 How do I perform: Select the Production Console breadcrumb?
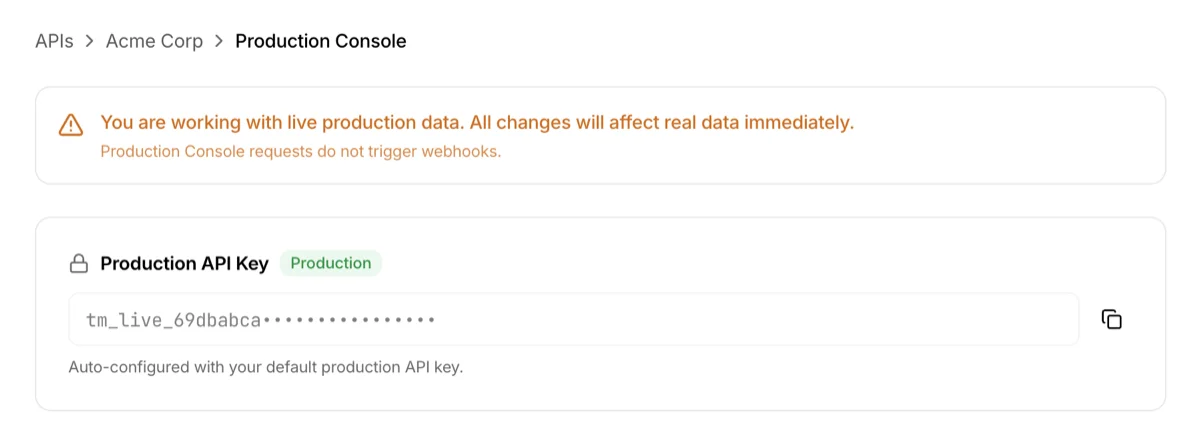(320, 42)
